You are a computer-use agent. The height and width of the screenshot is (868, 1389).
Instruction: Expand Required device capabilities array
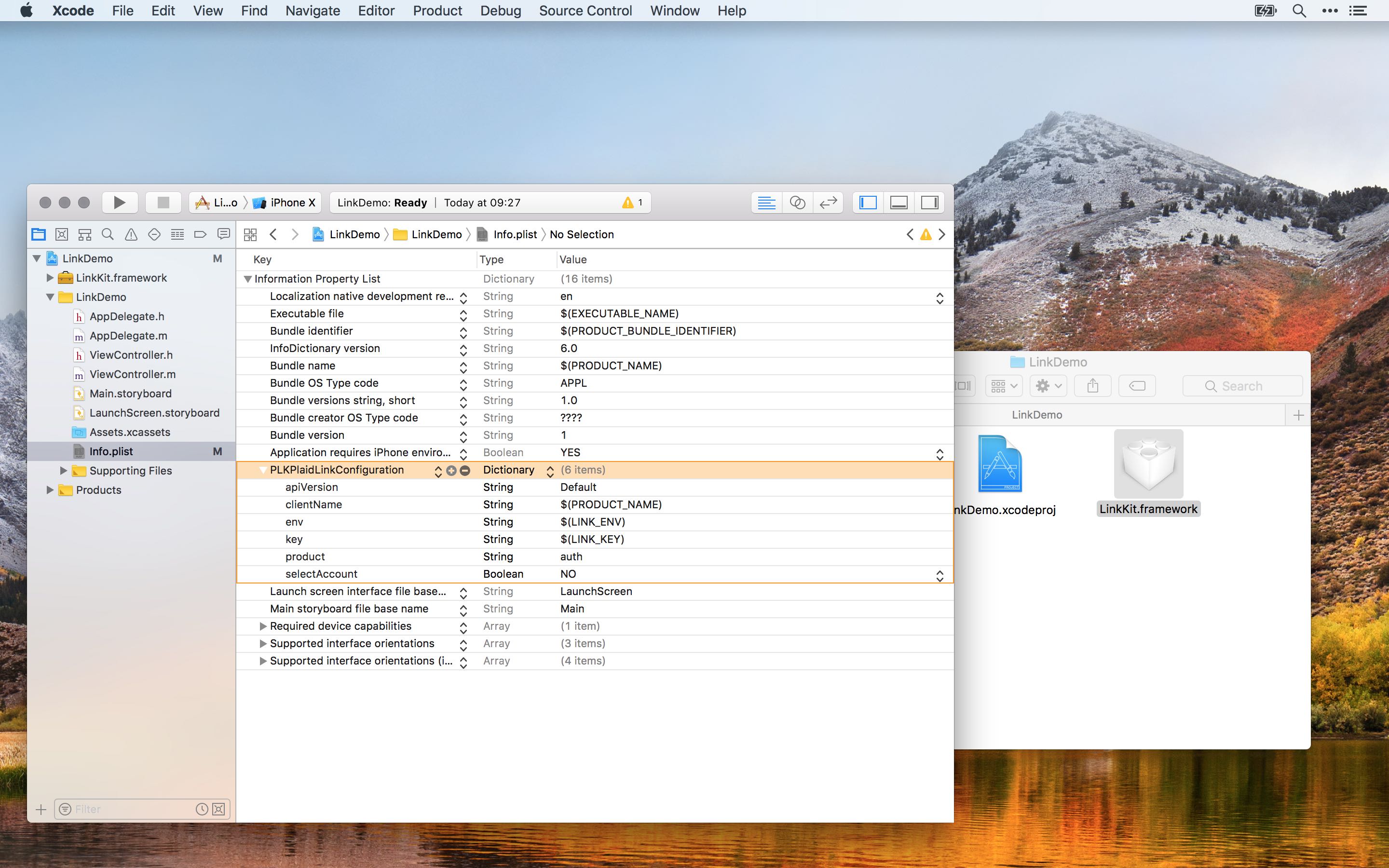(262, 626)
